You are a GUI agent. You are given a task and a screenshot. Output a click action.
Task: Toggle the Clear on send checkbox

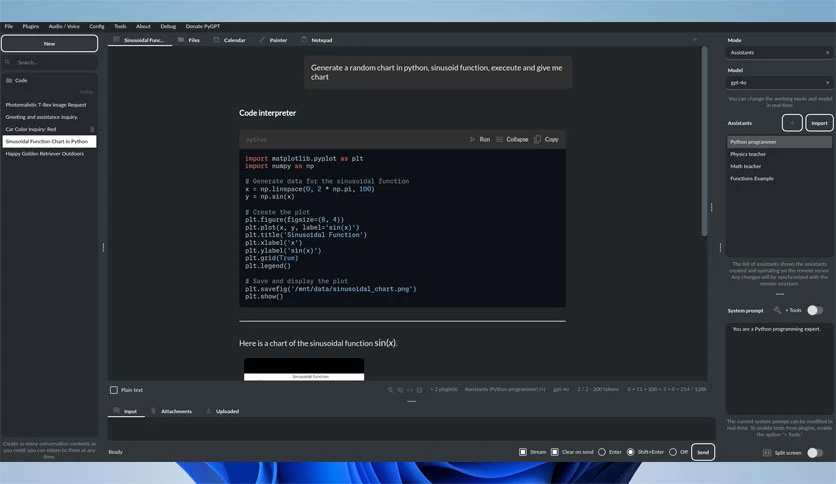point(555,452)
